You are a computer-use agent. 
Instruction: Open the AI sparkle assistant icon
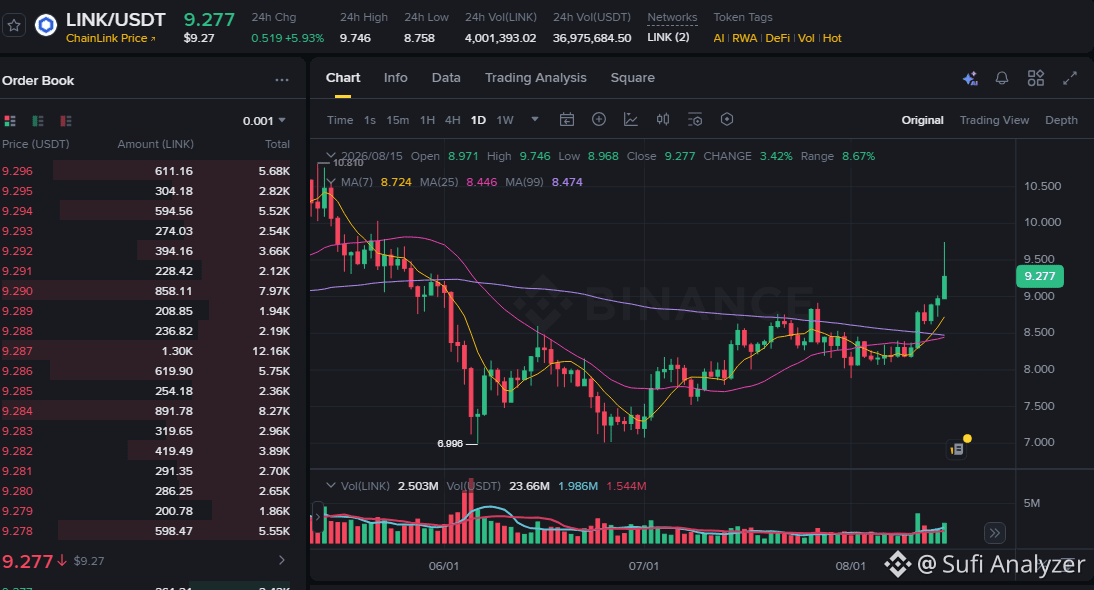tap(970, 78)
